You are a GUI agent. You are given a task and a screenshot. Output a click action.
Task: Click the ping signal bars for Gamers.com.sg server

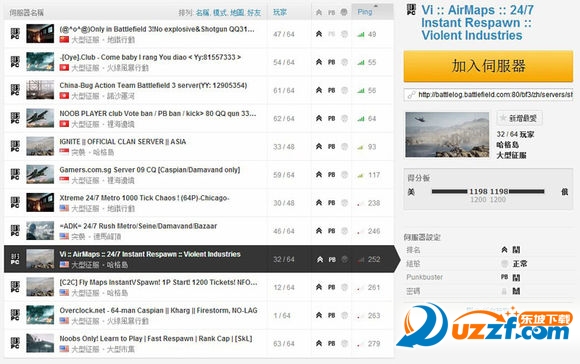pos(361,175)
